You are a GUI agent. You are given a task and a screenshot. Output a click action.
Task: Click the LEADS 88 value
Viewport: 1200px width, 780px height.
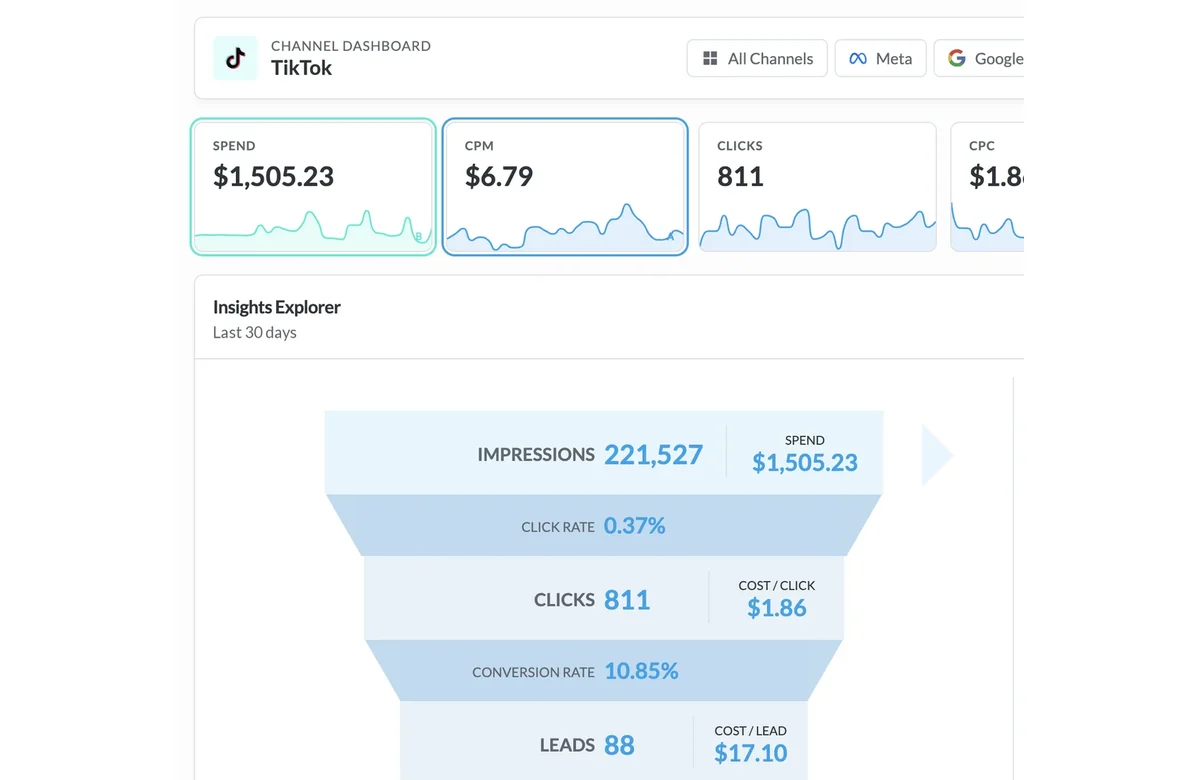coord(619,745)
